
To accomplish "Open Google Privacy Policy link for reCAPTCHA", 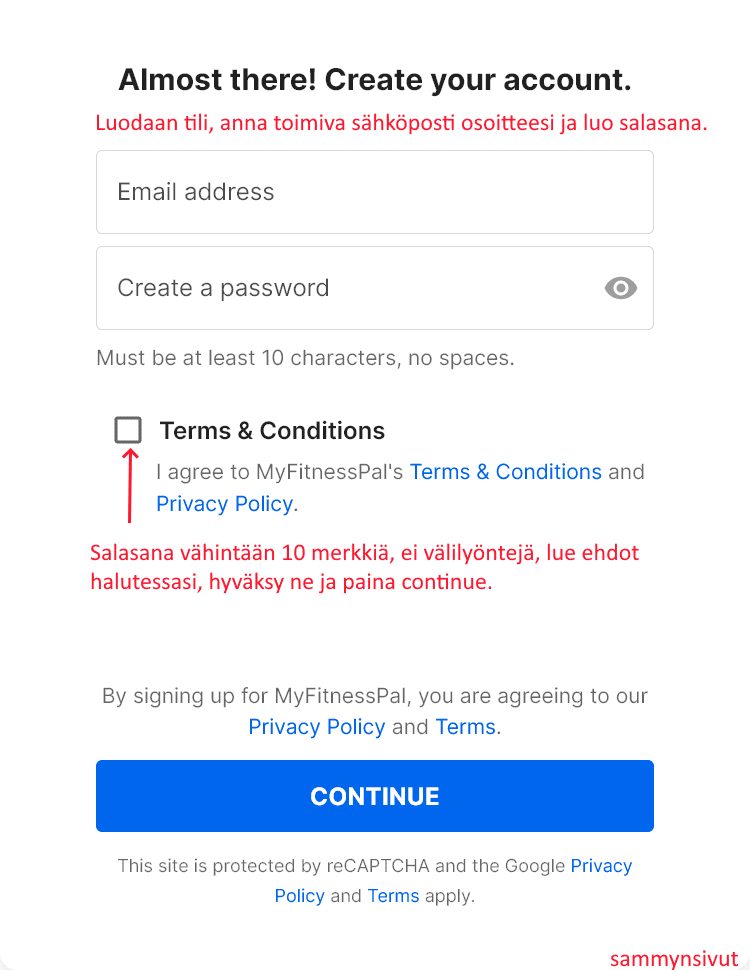I will point(601,866).
